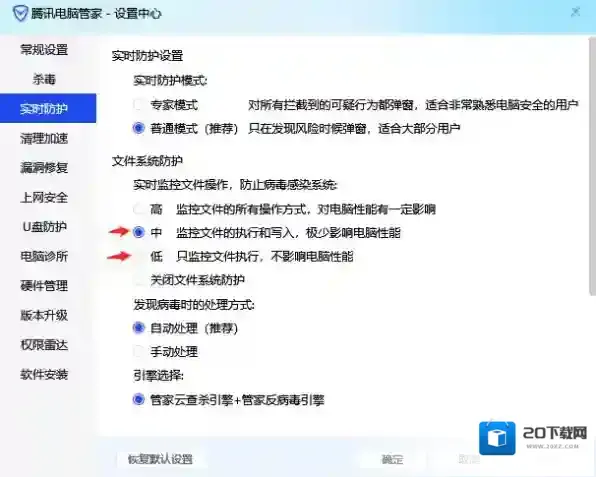The width and height of the screenshot is (596, 477).
Task: Set file monitoring level to 低
Action: tap(139, 257)
